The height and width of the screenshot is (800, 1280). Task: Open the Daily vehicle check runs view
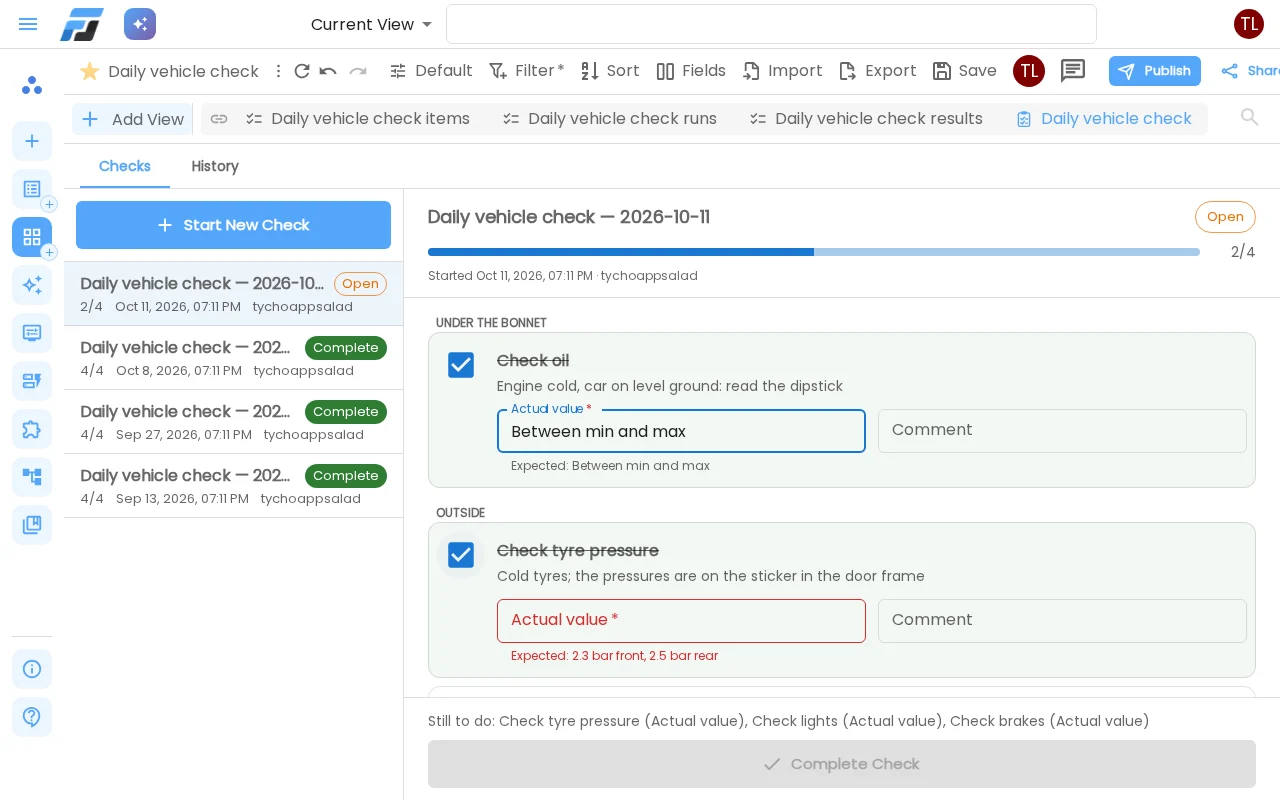tap(610, 119)
